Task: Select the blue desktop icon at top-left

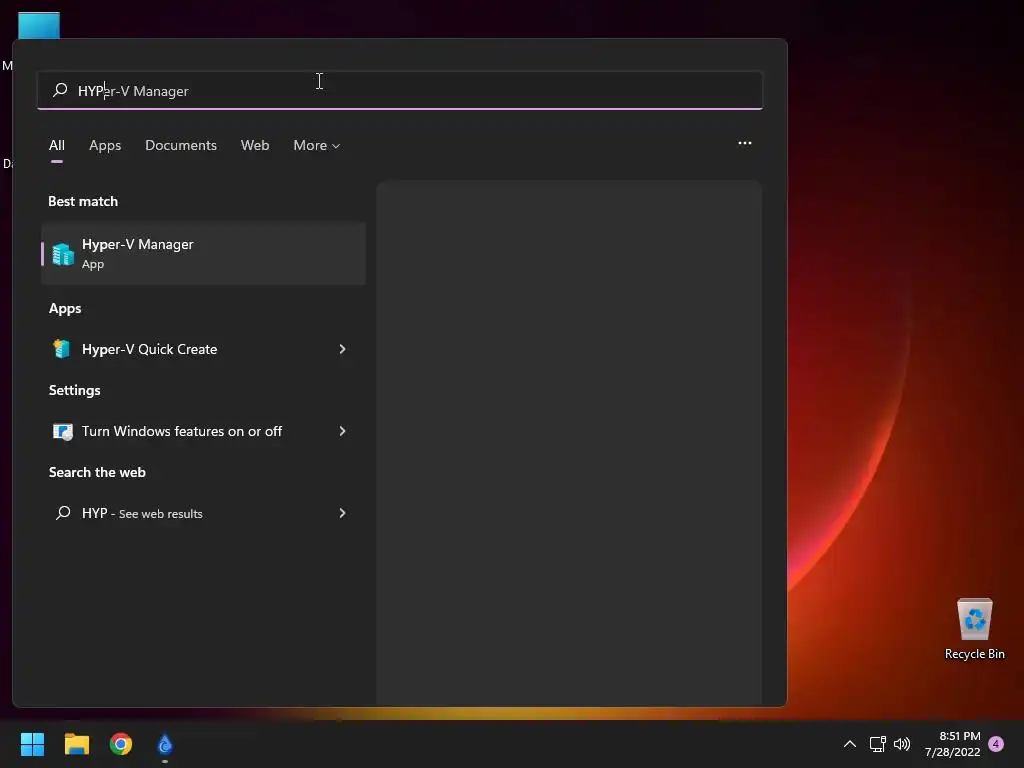Action: tap(39, 25)
